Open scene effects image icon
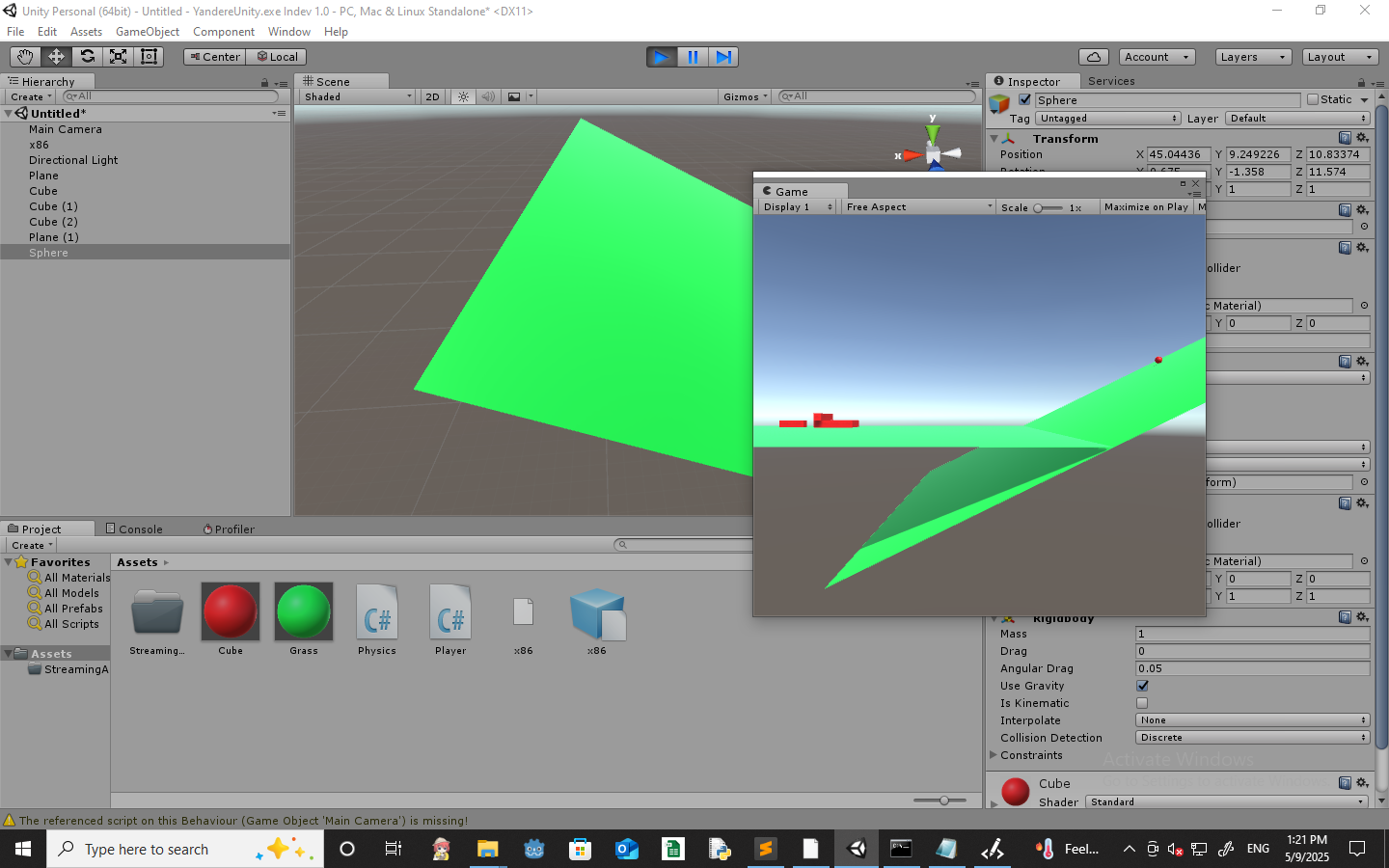The width and height of the screenshot is (1389, 868). [514, 96]
